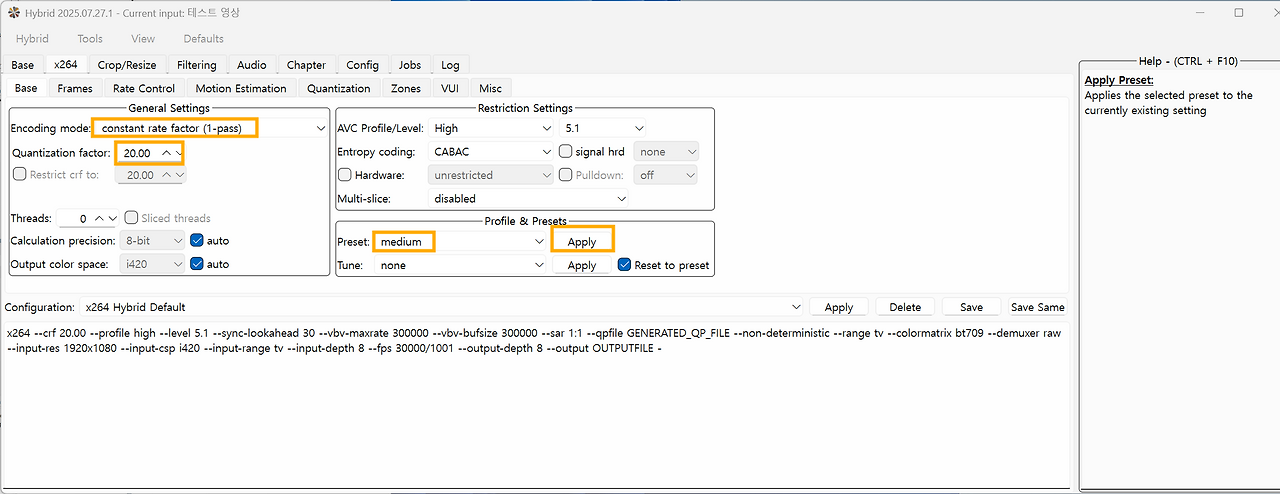Click the Restrict crf value spinner
Image resolution: width=1280 pixels, height=494 pixels.
tap(151, 175)
